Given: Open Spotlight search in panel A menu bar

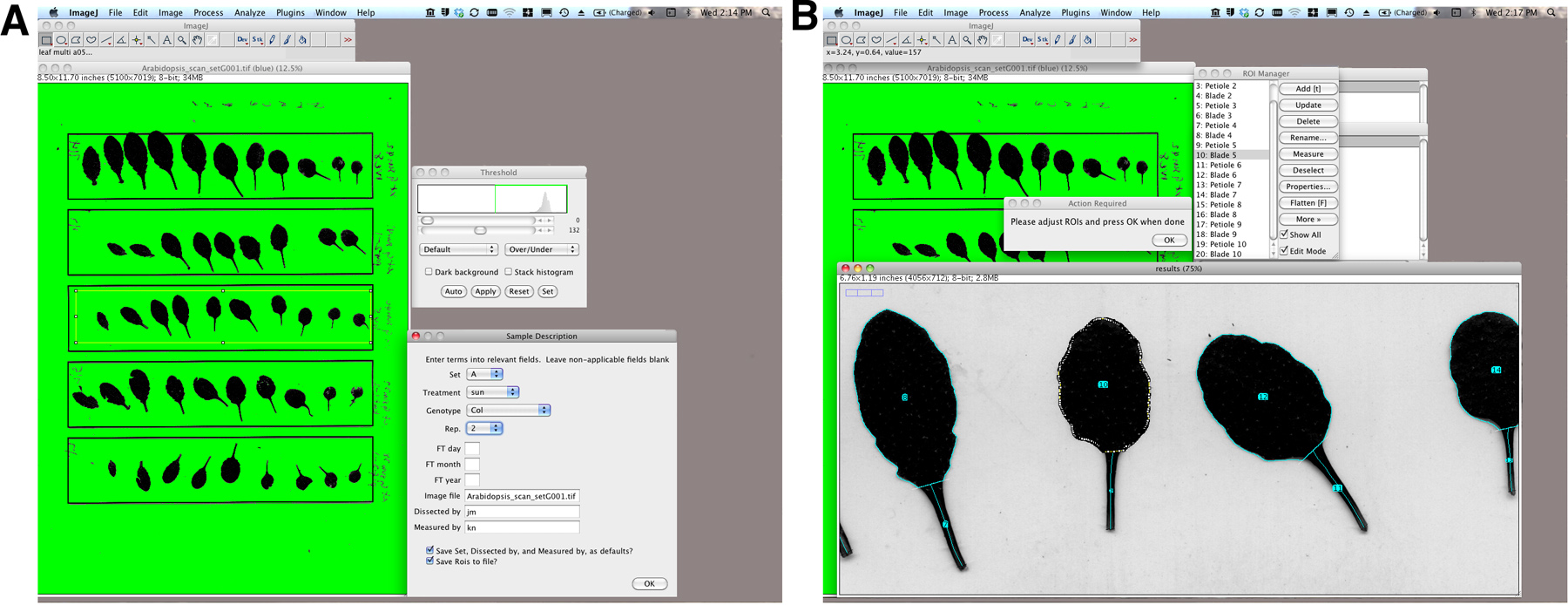Looking at the screenshot, I should 766,12.
